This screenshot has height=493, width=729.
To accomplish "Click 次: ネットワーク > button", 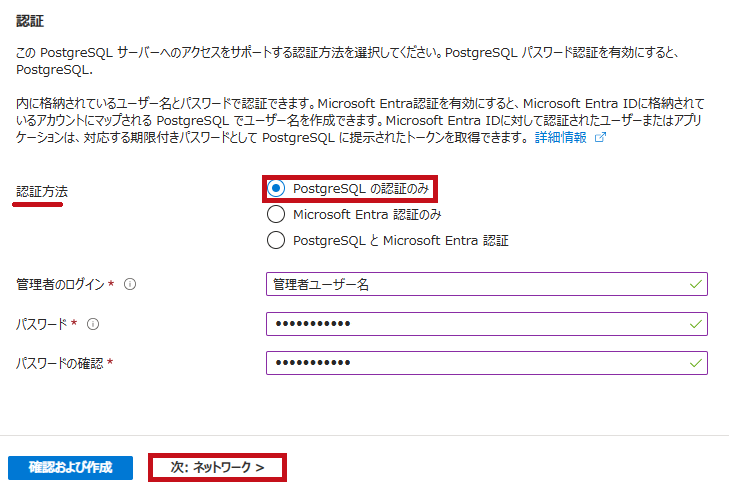I will pos(217,467).
